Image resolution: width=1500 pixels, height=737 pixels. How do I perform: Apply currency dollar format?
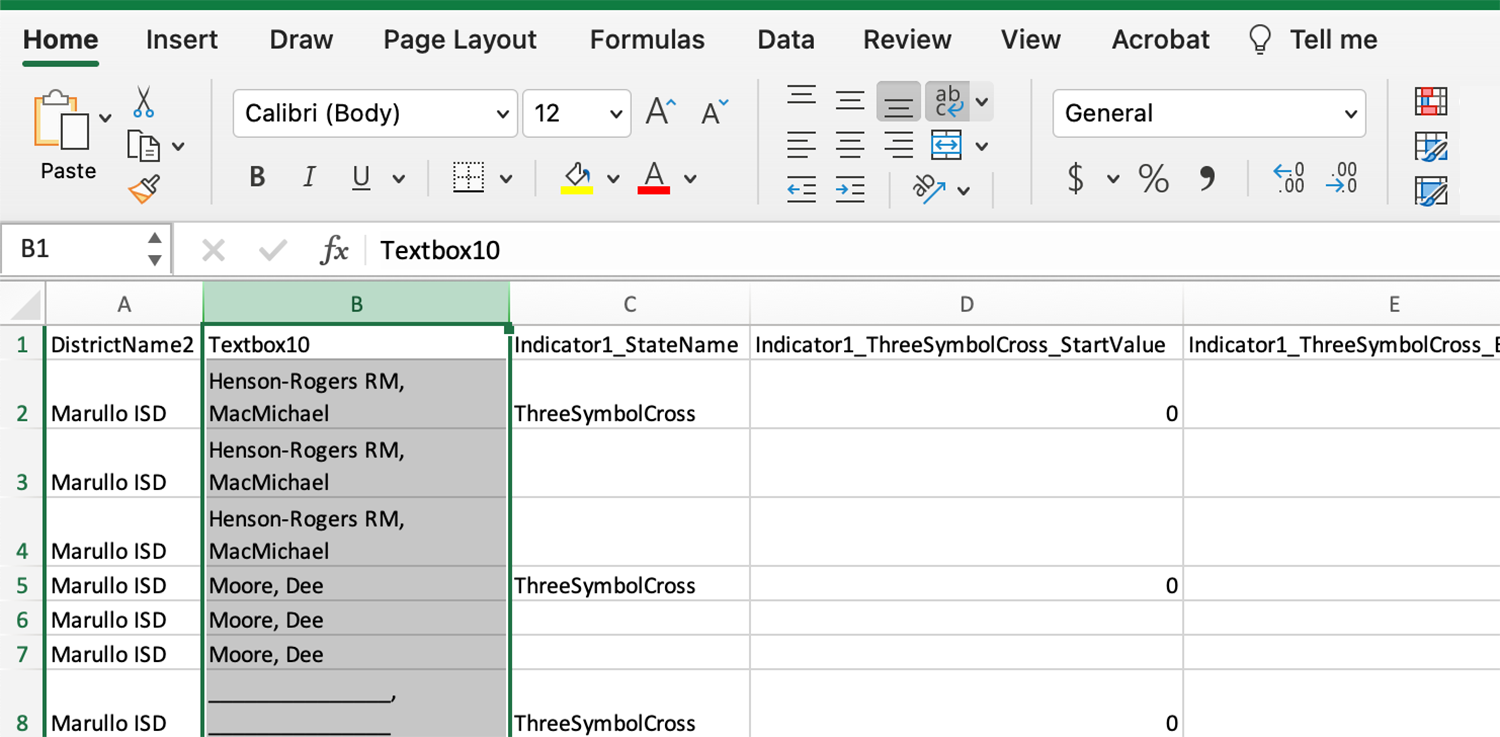(x=1076, y=179)
